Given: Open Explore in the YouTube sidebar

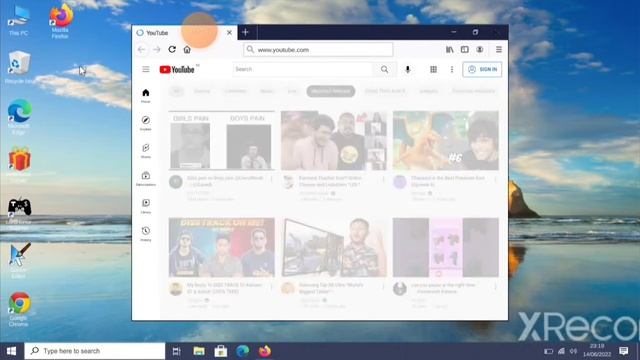Looking at the screenshot, I should click(x=146, y=123).
